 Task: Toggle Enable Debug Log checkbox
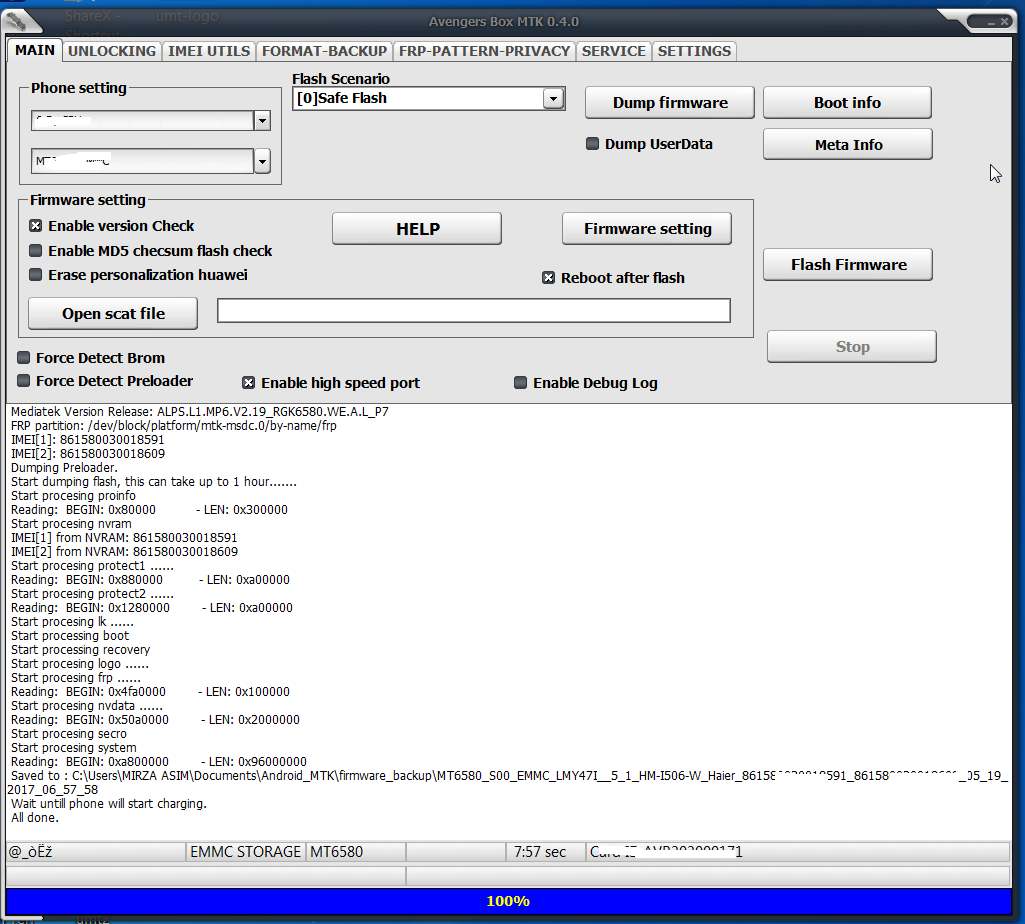pos(520,383)
